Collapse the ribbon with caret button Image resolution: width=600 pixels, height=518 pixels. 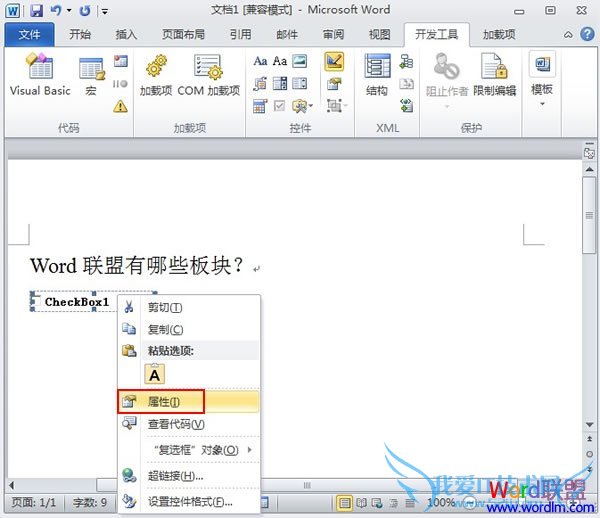(x=568, y=35)
